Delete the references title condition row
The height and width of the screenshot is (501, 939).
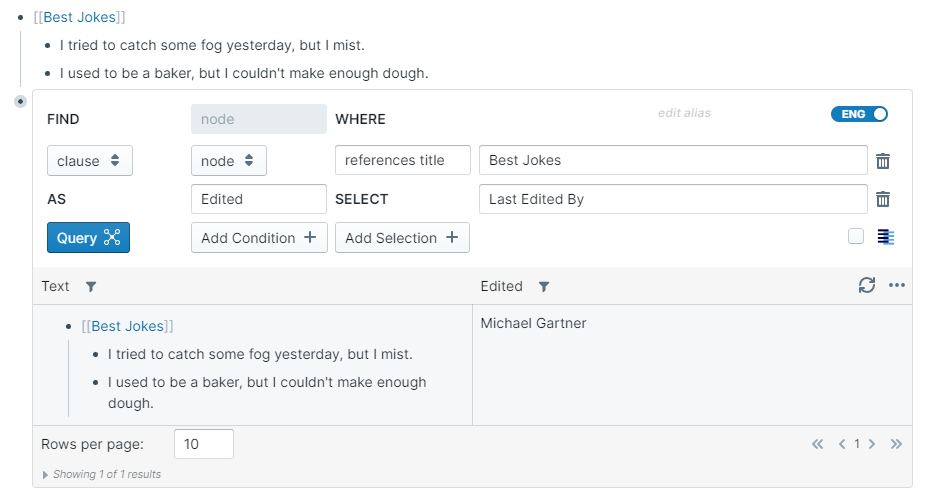pyautogui.click(x=883, y=161)
